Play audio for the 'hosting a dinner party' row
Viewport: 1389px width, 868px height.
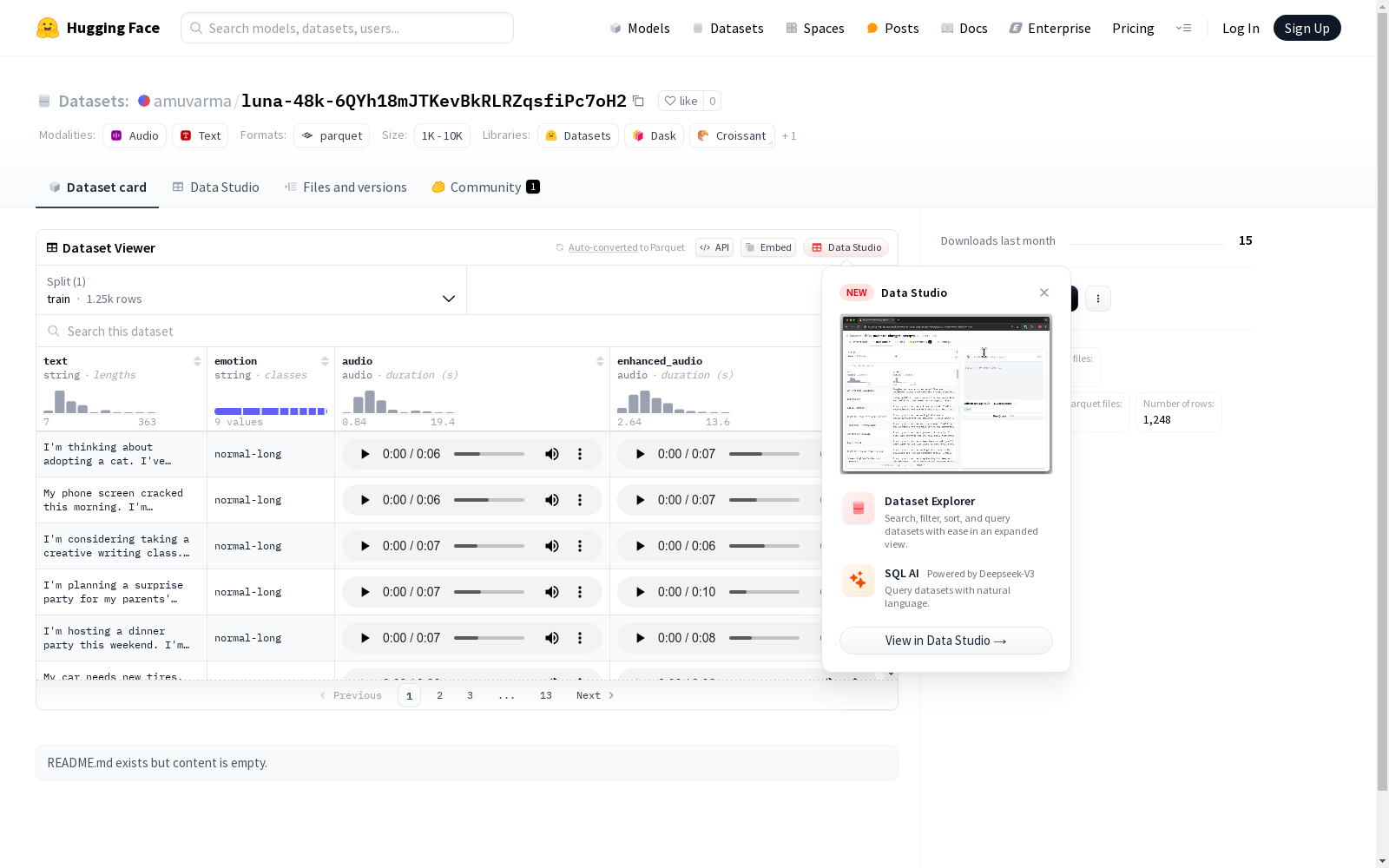[365, 638]
